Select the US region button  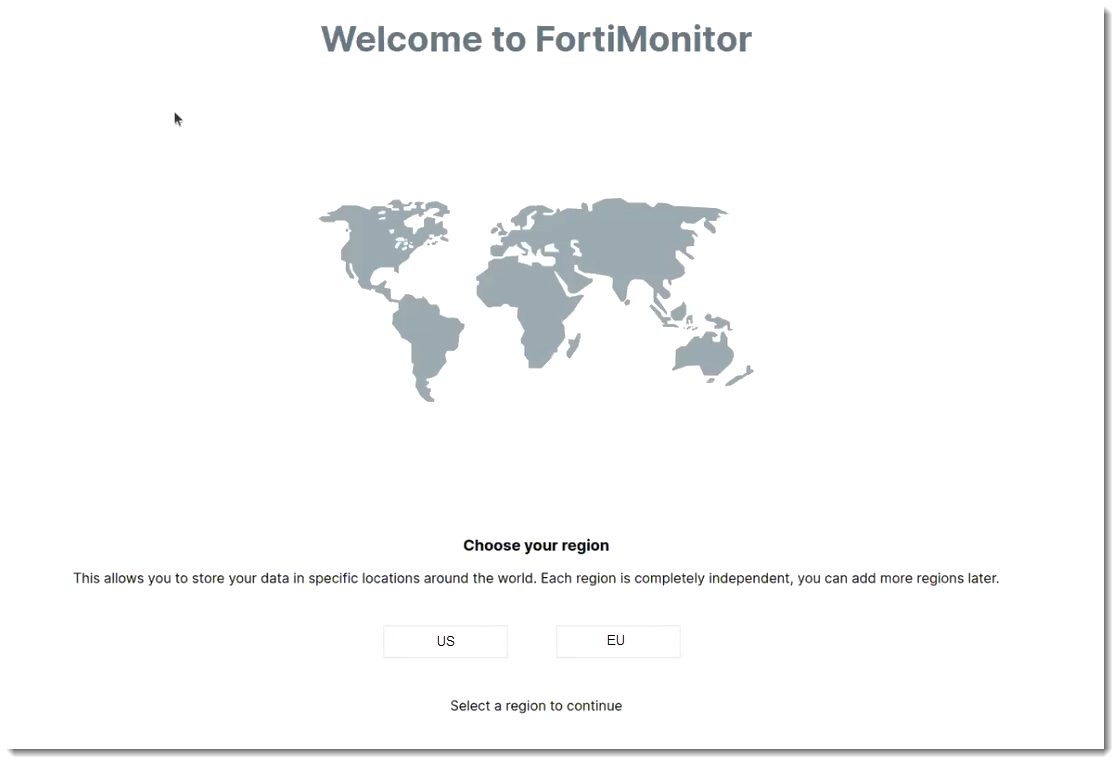445,641
